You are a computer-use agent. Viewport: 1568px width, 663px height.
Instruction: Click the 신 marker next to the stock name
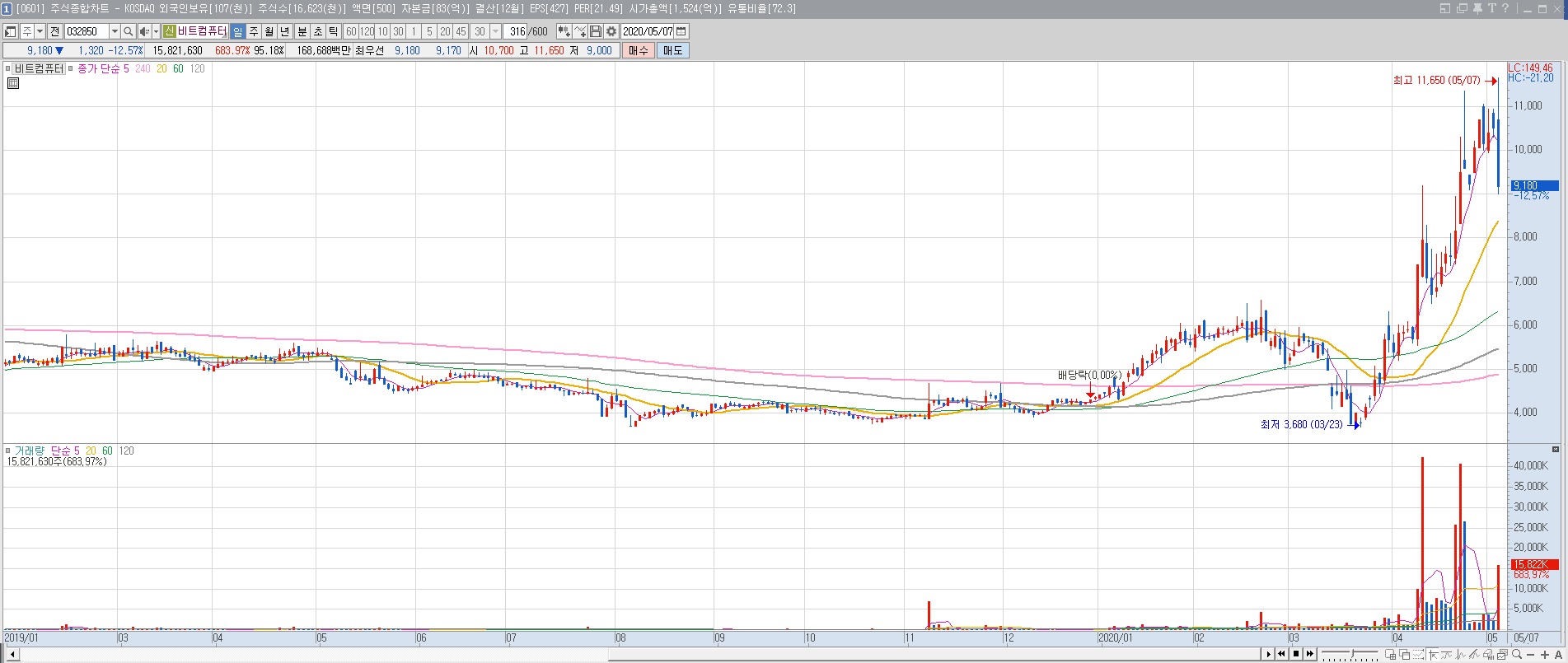(x=169, y=31)
